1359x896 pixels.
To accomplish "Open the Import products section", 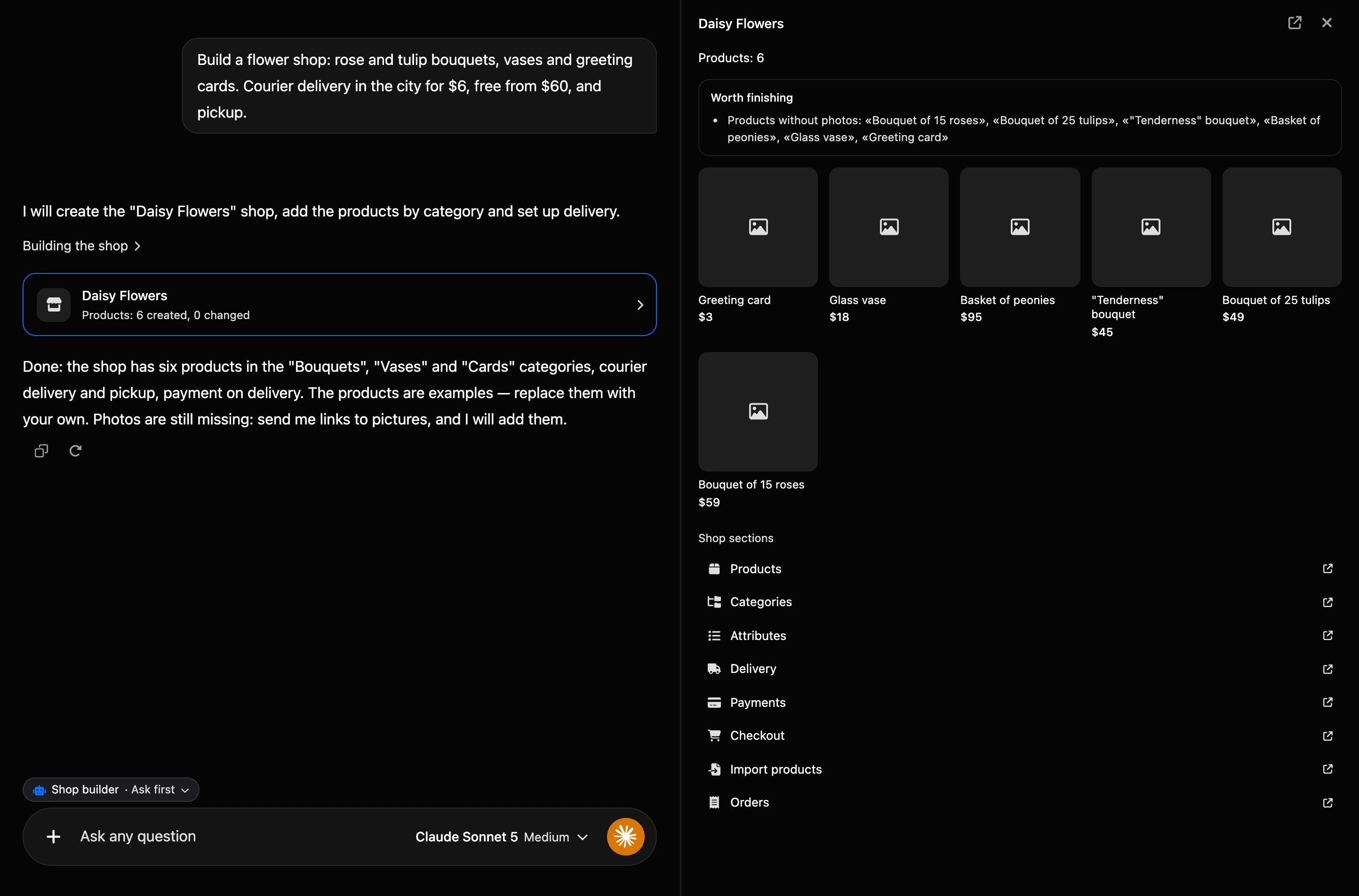I will (1020, 769).
